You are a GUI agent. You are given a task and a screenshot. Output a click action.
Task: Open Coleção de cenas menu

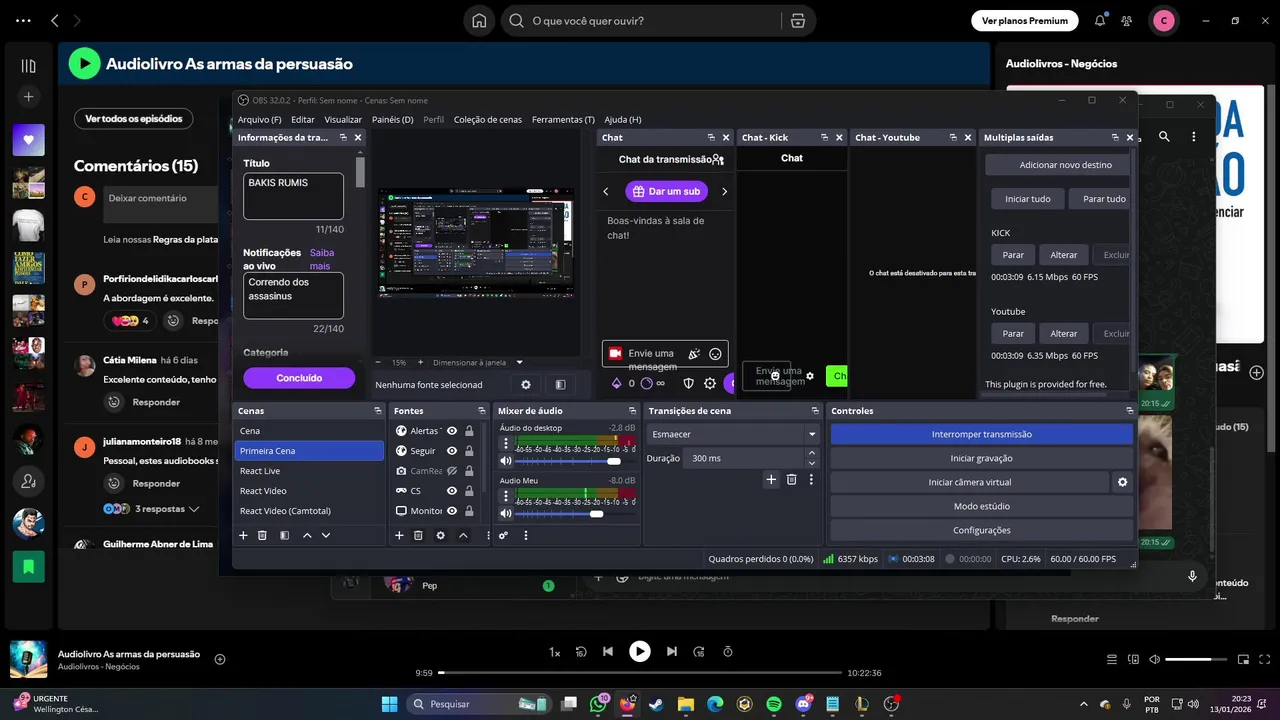488,119
